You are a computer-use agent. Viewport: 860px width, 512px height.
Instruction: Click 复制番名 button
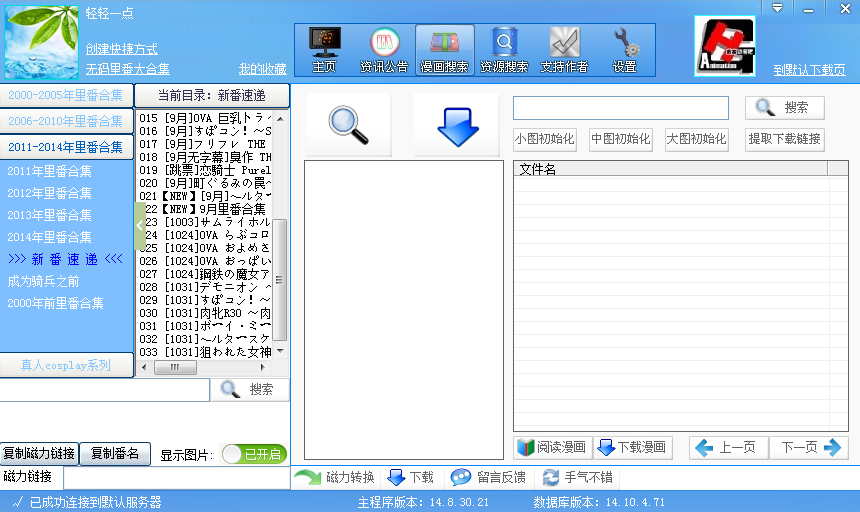(115, 453)
